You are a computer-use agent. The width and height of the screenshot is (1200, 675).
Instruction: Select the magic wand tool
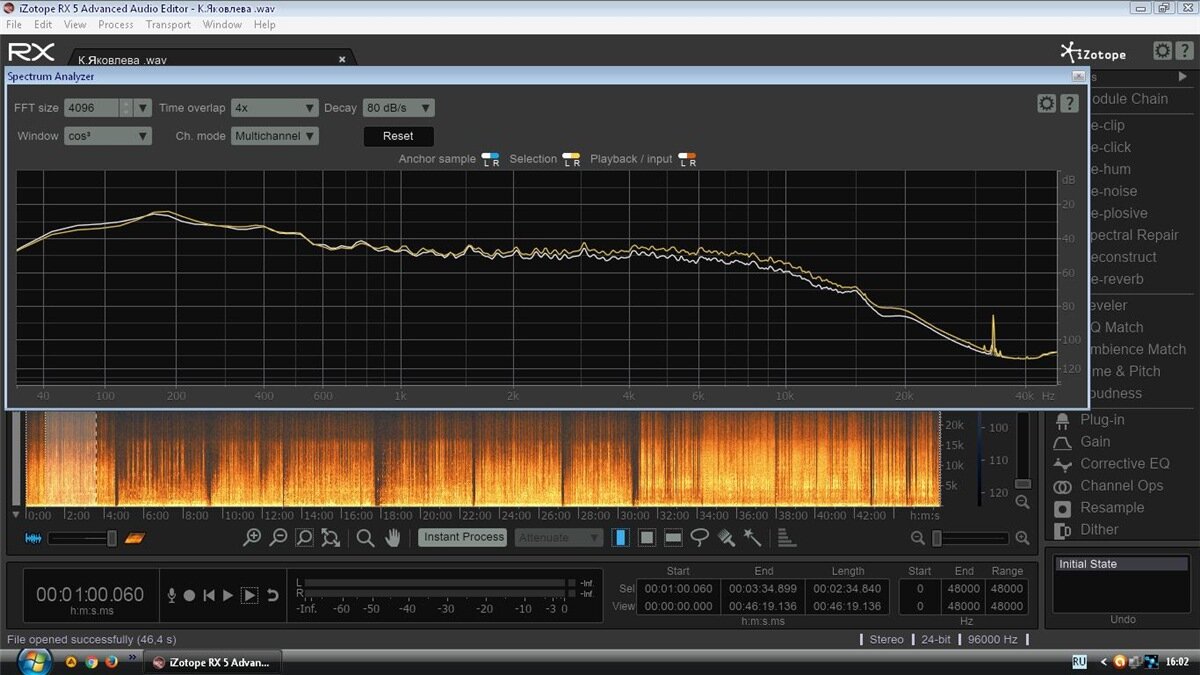(x=752, y=537)
